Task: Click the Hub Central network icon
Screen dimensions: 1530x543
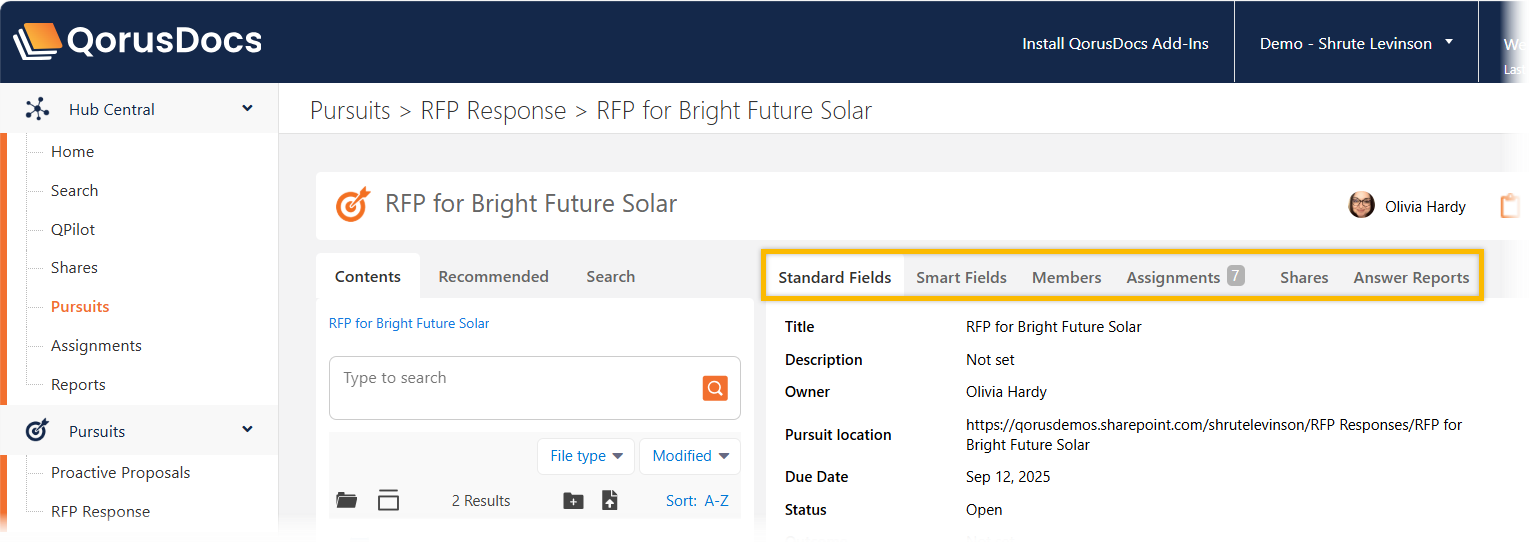Action: click(x=37, y=110)
